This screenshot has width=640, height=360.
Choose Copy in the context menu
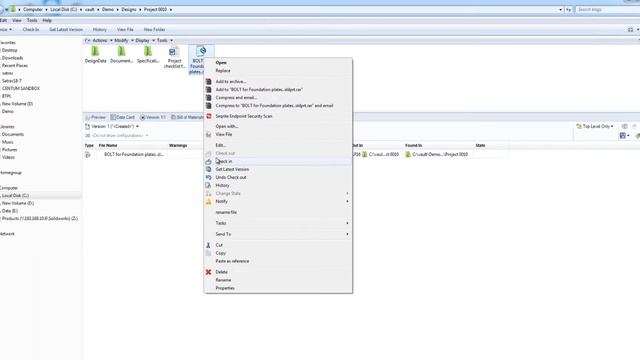[x=220, y=253]
